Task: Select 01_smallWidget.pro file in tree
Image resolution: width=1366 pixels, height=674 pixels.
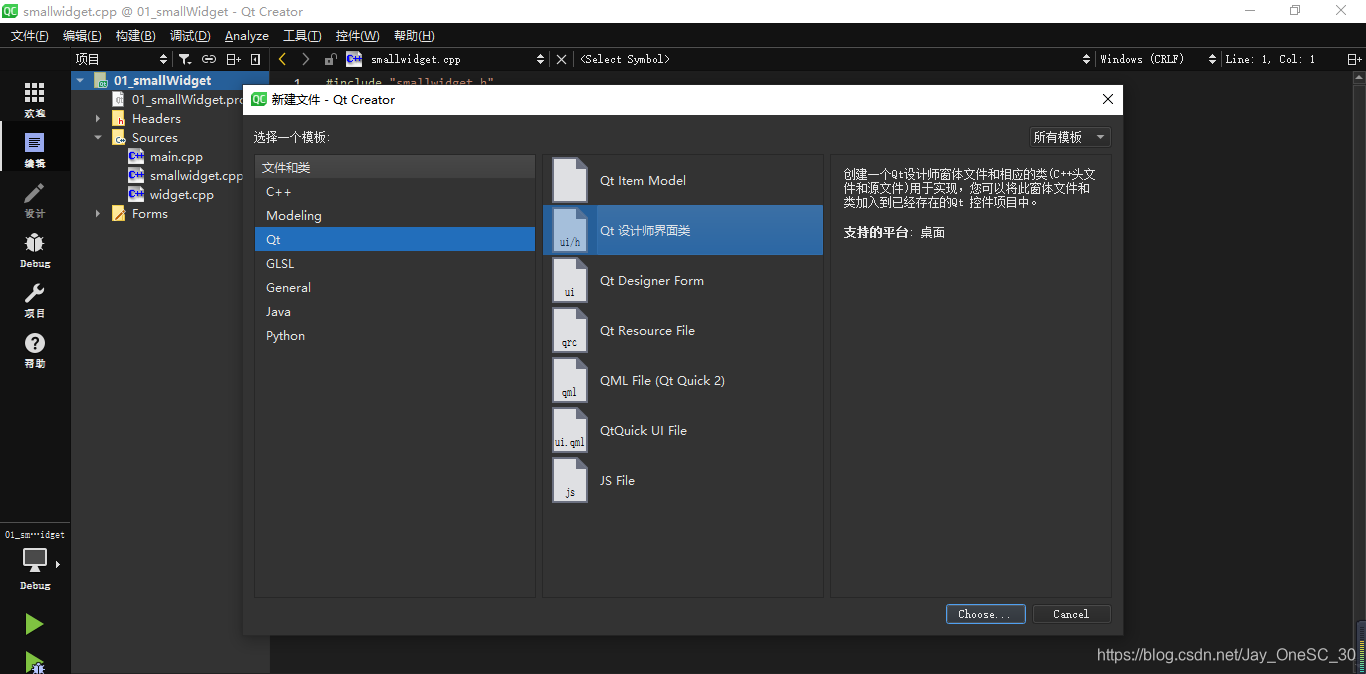Action: click(187, 99)
